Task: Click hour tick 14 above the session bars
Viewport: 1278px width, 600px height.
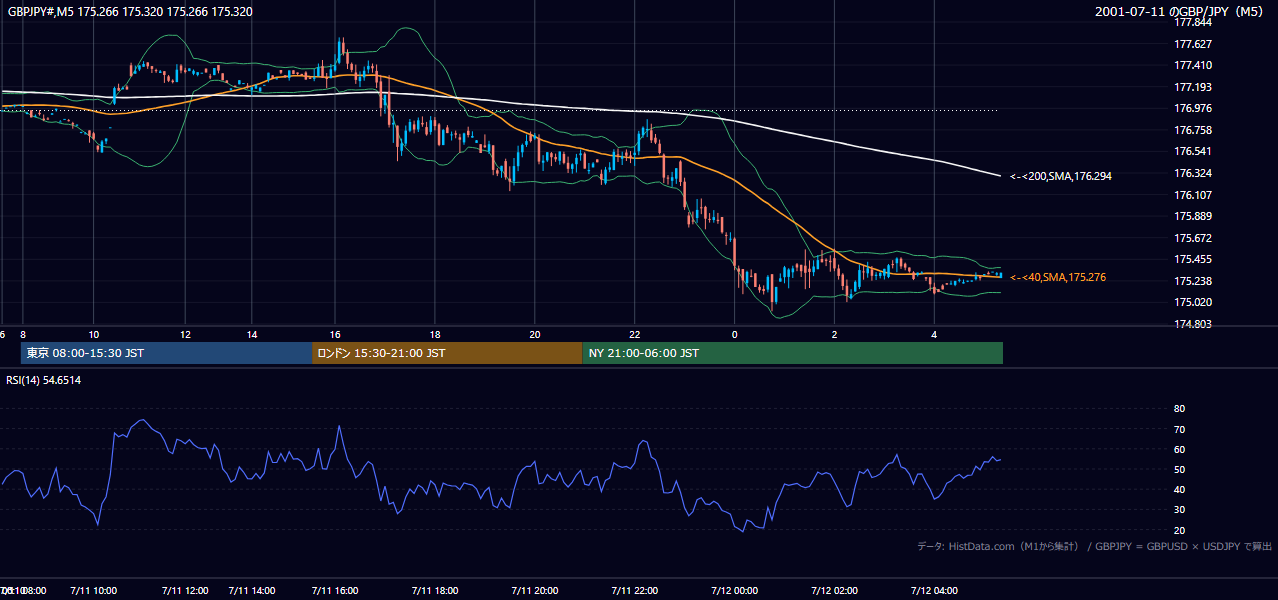Action: point(252,334)
